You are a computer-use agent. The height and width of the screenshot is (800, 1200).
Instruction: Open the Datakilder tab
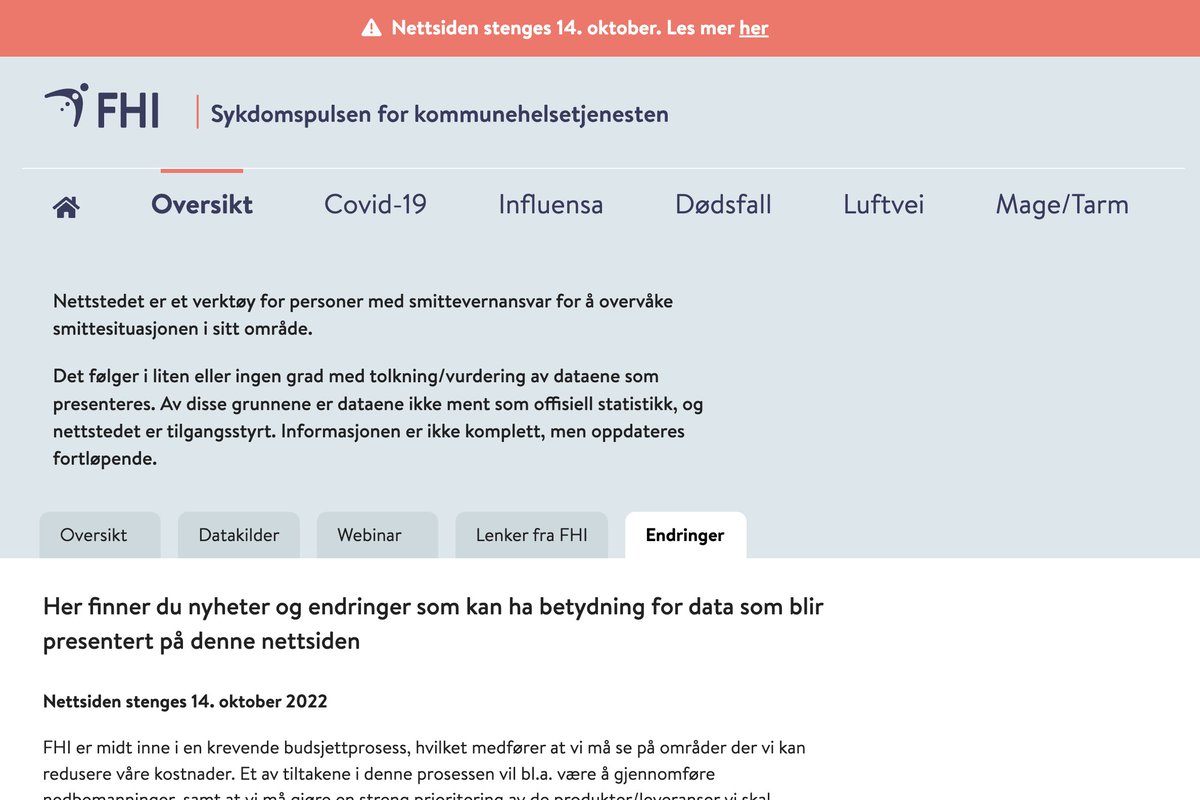(239, 535)
